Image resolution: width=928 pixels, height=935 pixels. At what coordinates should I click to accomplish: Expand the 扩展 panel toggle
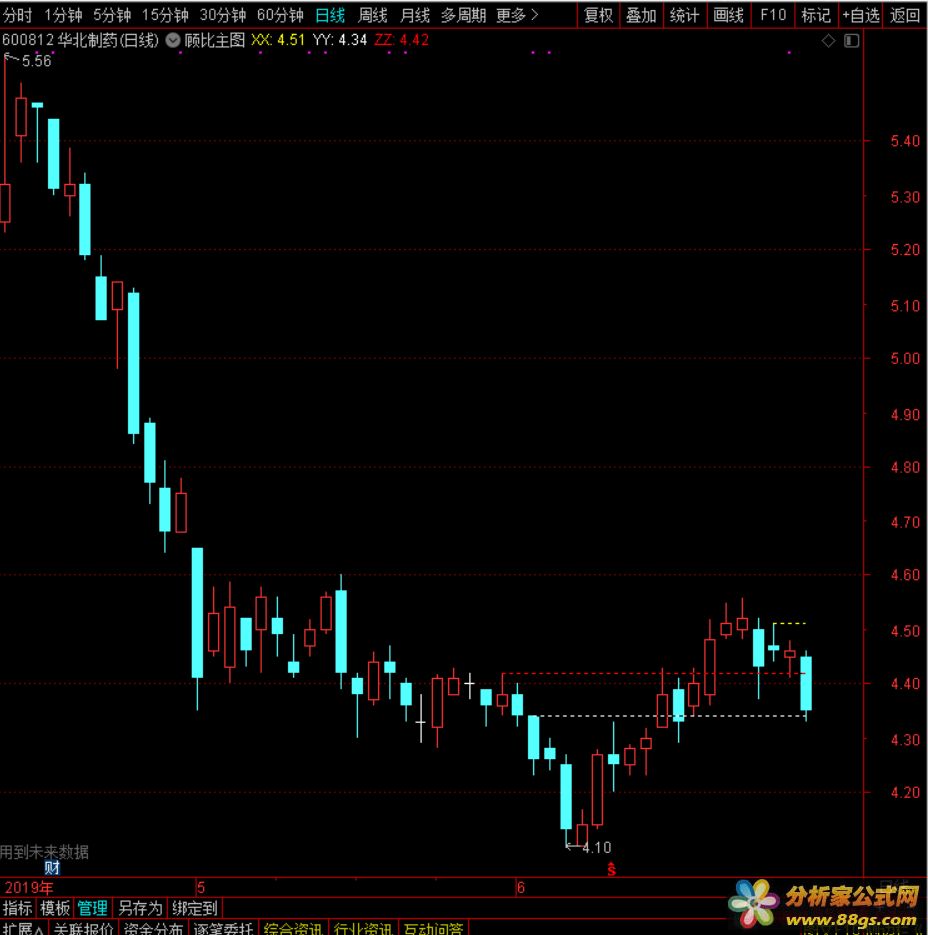21,928
